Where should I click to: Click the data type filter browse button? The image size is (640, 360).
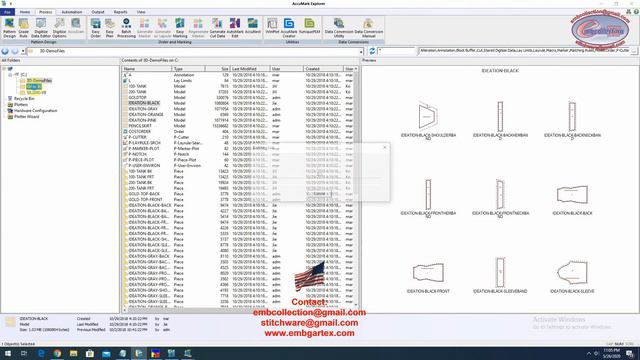pyautogui.click(x=634, y=51)
